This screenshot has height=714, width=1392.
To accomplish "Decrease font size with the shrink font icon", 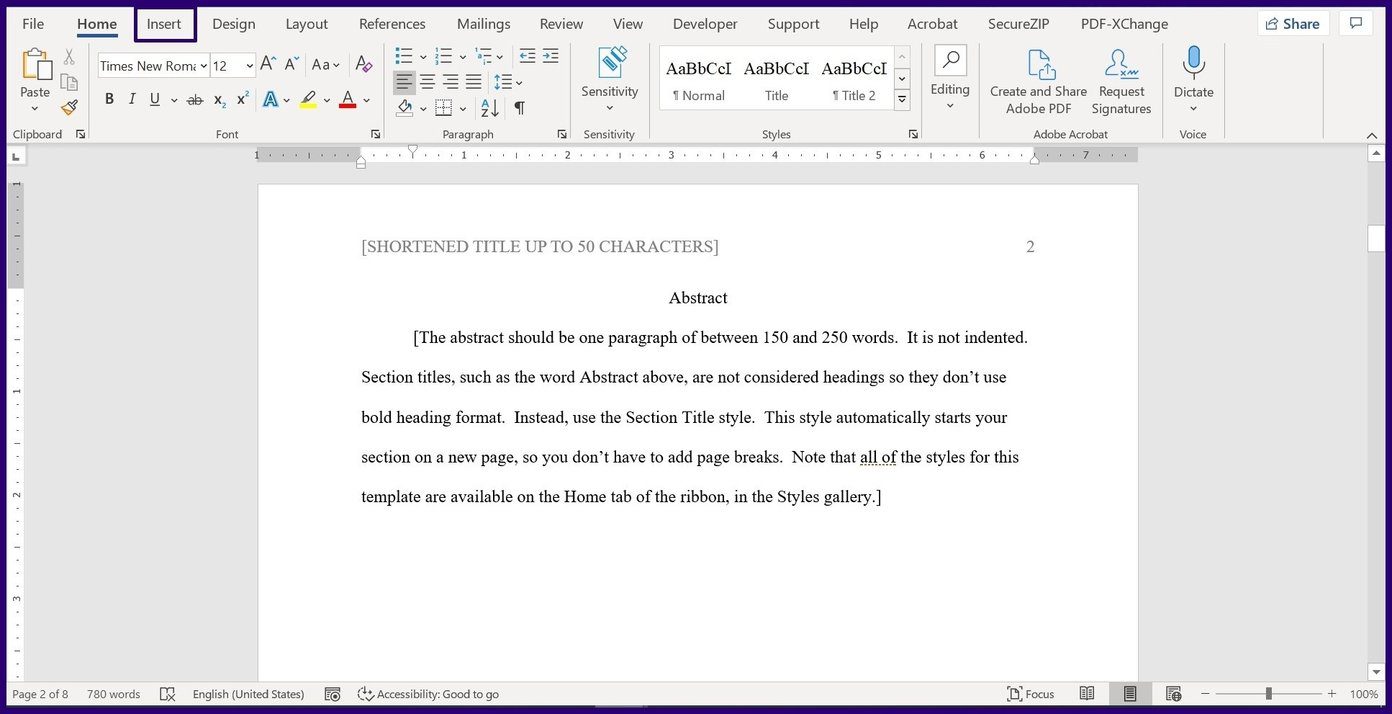I will pos(292,65).
